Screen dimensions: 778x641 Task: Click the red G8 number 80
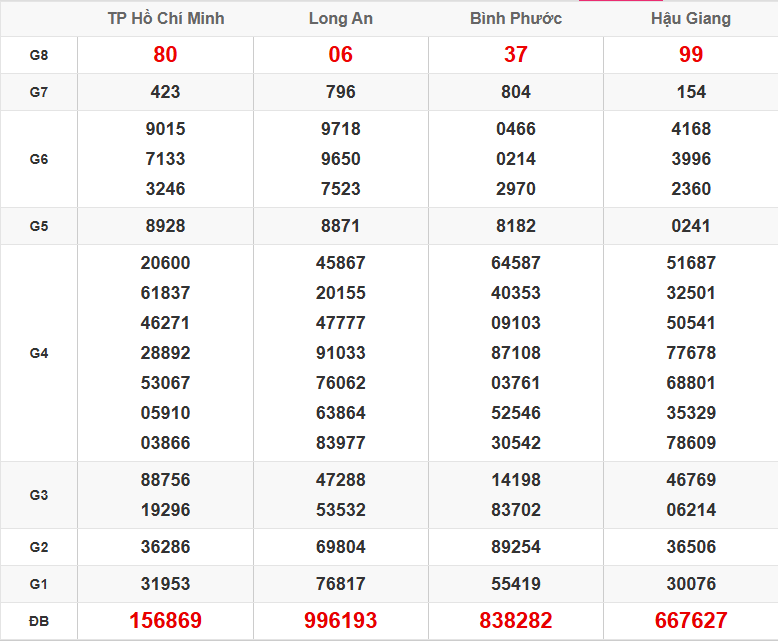pos(165,55)
